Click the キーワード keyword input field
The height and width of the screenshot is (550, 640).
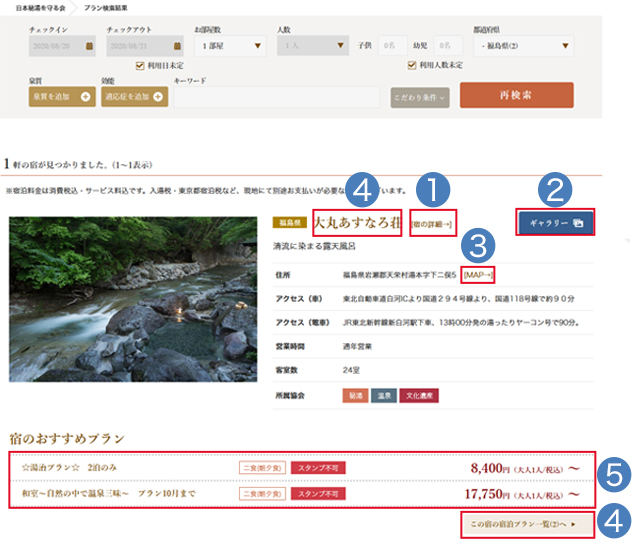(x=277, y=97)
